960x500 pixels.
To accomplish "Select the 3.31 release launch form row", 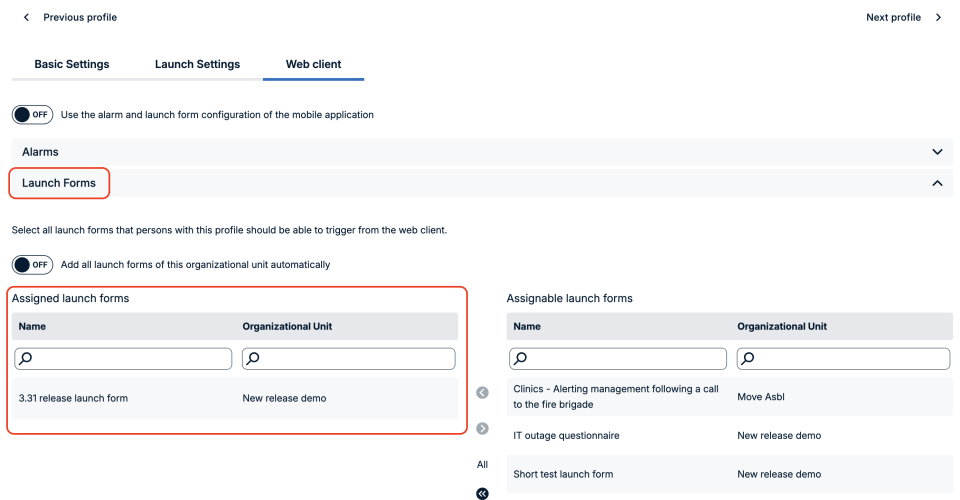I will pos(235,398).
